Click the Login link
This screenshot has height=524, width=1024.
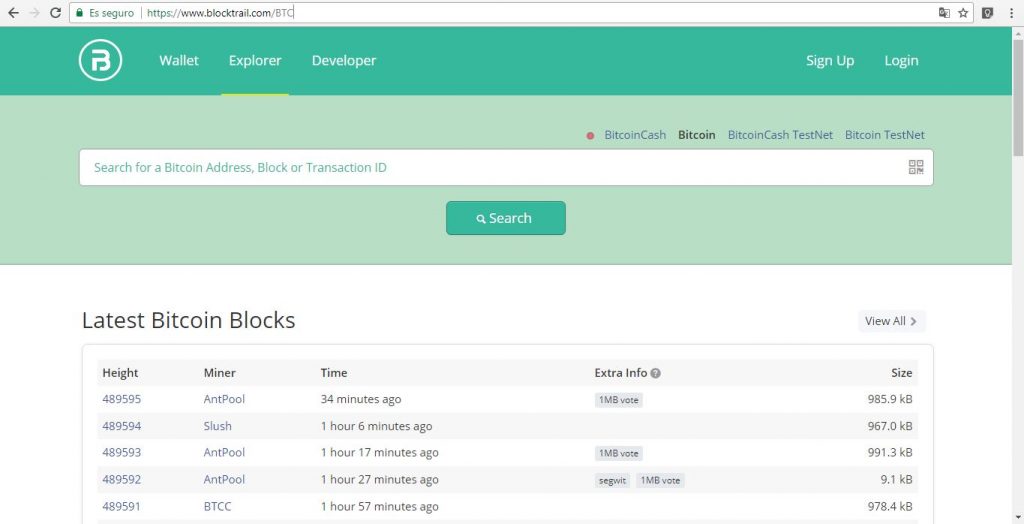[901, 61]
